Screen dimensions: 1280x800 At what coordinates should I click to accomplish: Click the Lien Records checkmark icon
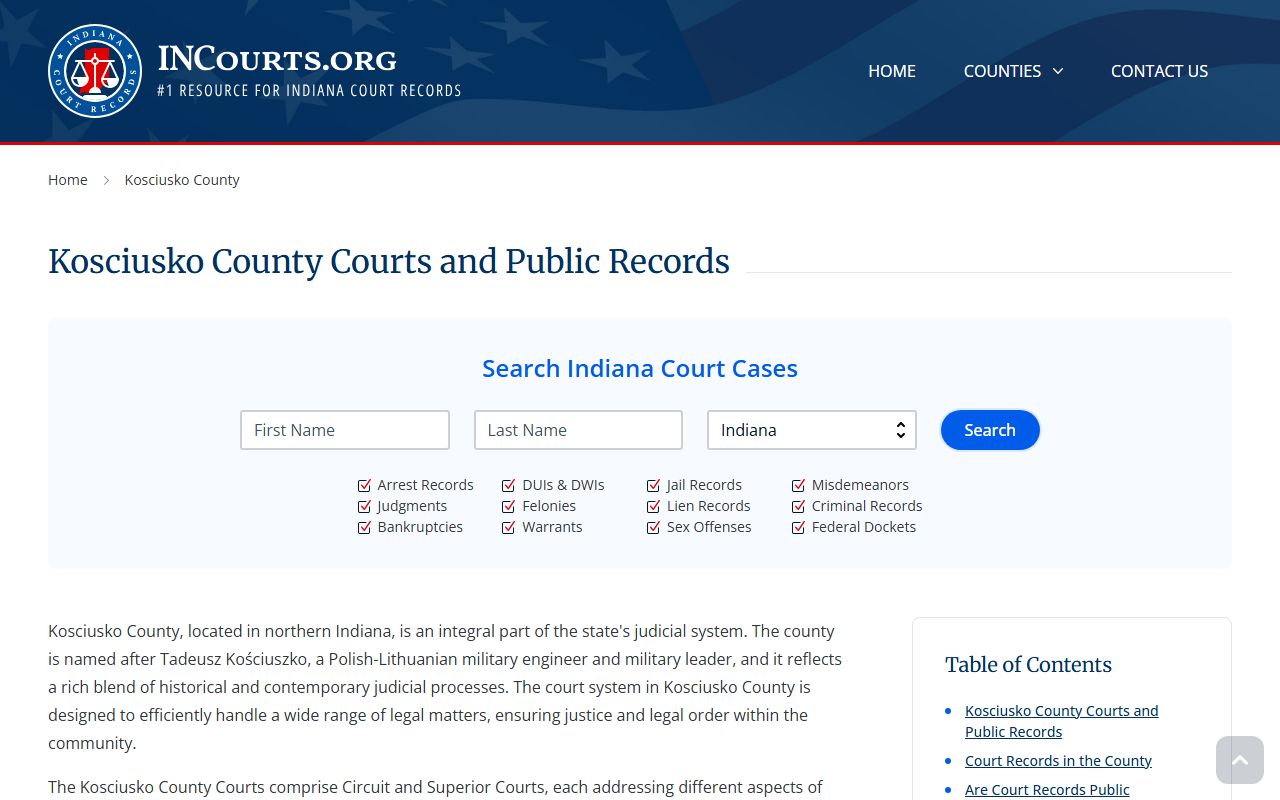tap(654, 506)
